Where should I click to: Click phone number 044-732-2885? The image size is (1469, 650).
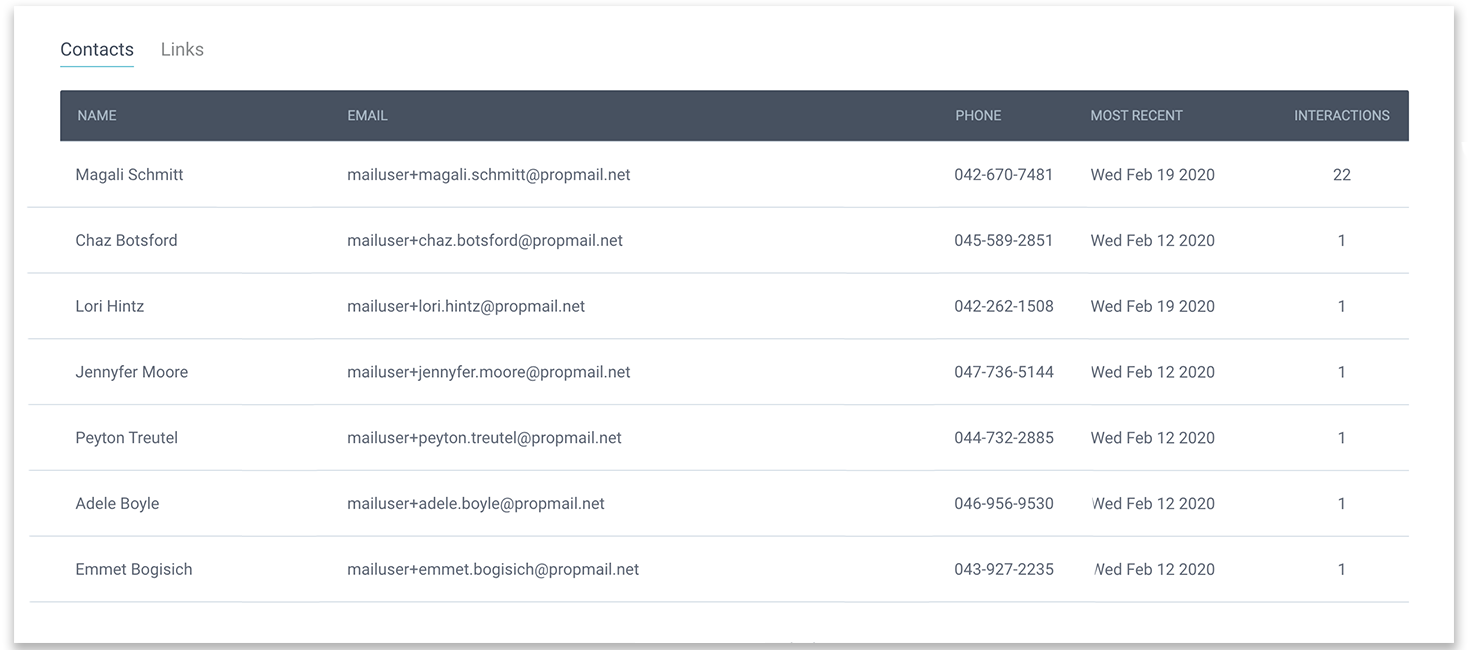tap(1003, 438)
